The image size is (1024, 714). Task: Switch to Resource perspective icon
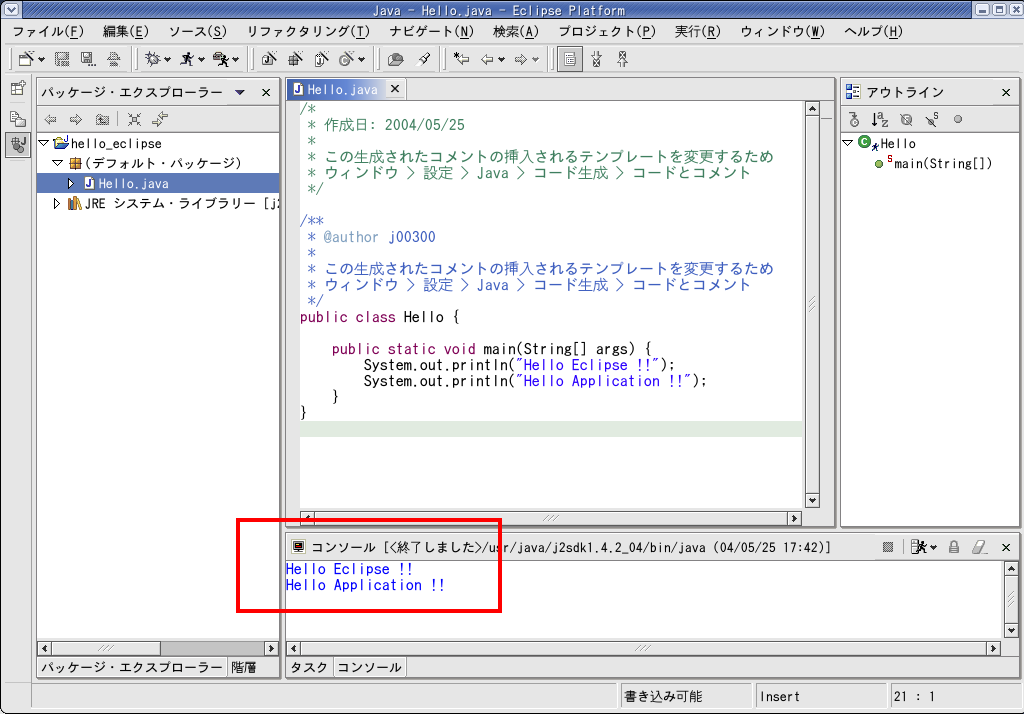click(x=18, y=118)
